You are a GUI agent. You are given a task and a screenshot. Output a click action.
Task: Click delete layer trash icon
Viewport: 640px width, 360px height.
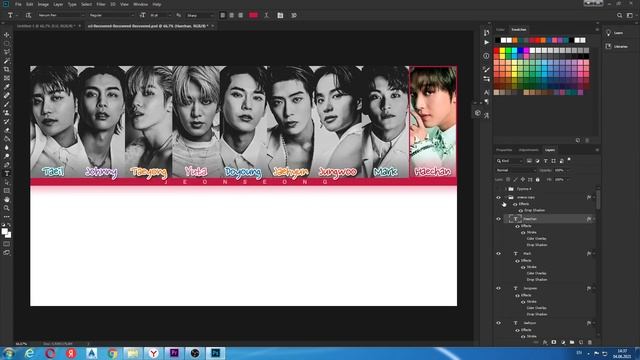click(590, 342)
